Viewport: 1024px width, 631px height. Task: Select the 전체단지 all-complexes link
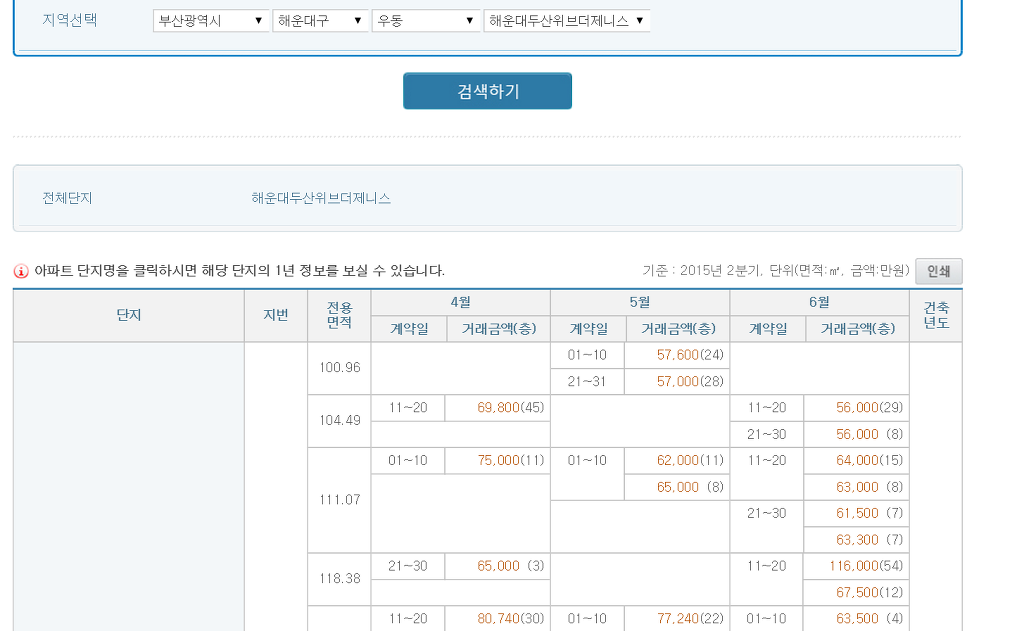pos(67,198)
